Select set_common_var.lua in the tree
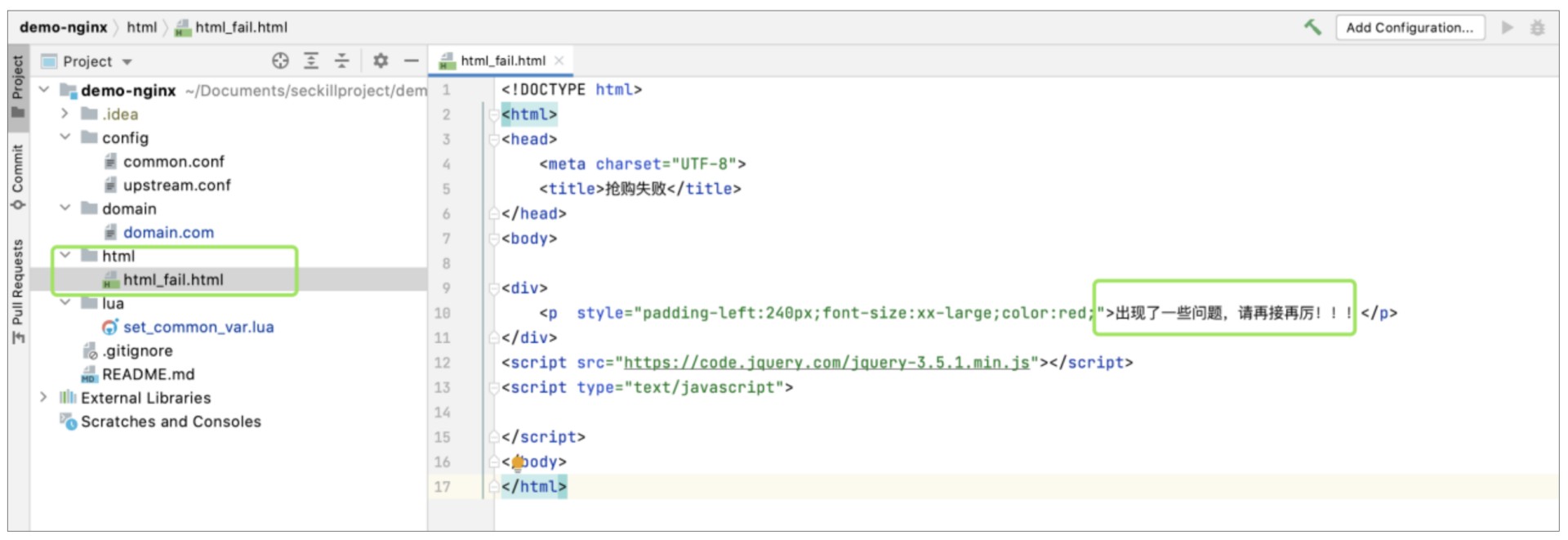Viewport: 1568px width, 540px height. point(198,327)
